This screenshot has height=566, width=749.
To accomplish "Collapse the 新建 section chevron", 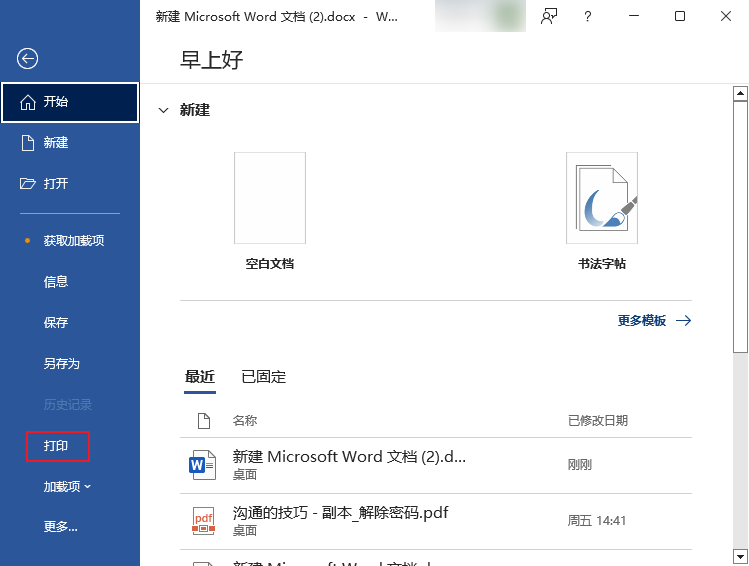I will (163, 110).
